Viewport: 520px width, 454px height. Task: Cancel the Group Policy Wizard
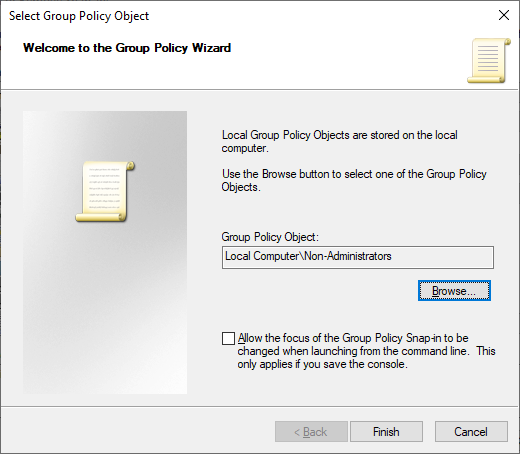tap(471, 432)
